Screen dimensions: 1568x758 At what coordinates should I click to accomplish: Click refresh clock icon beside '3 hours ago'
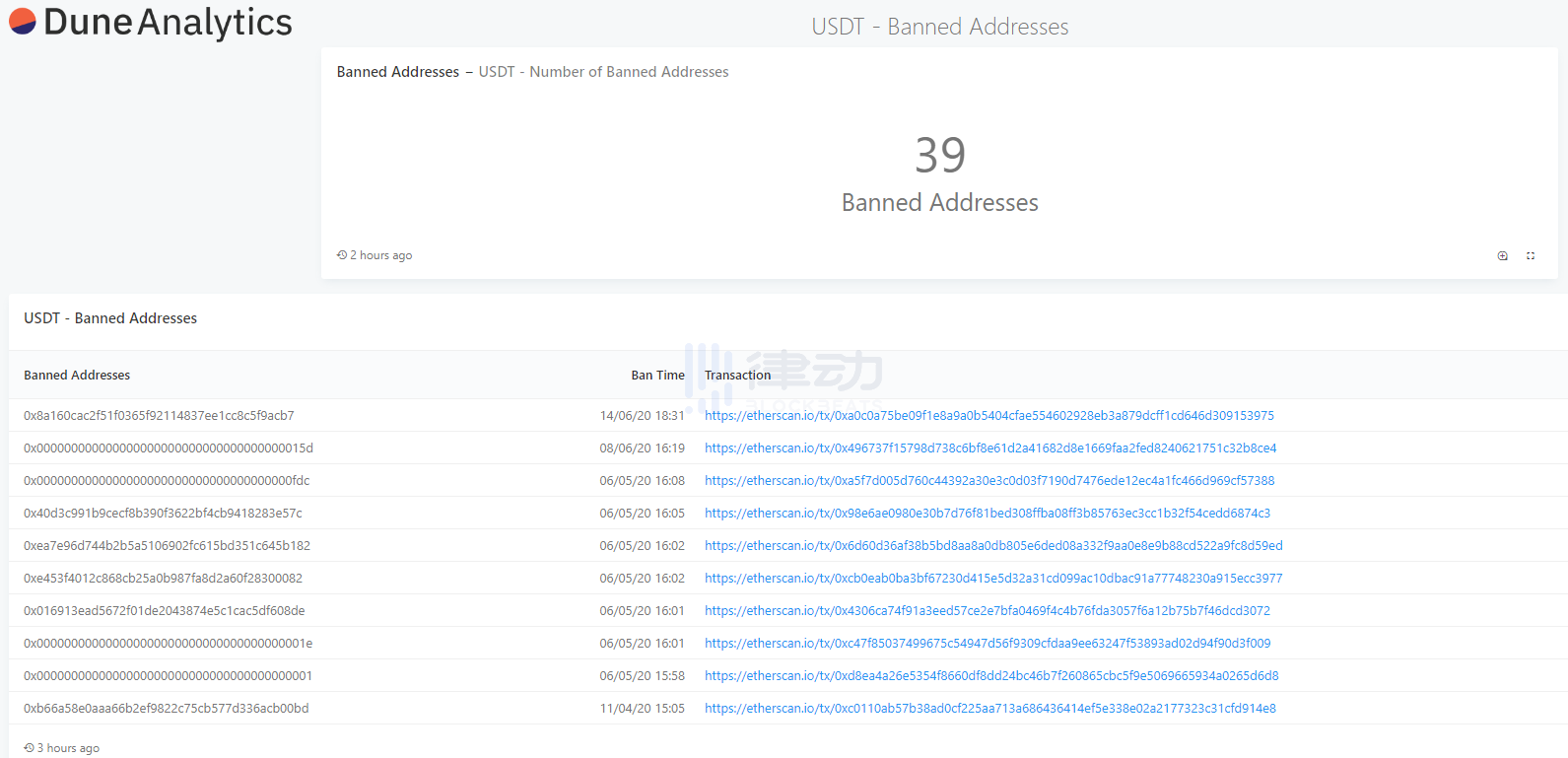[x=30, y=748]
